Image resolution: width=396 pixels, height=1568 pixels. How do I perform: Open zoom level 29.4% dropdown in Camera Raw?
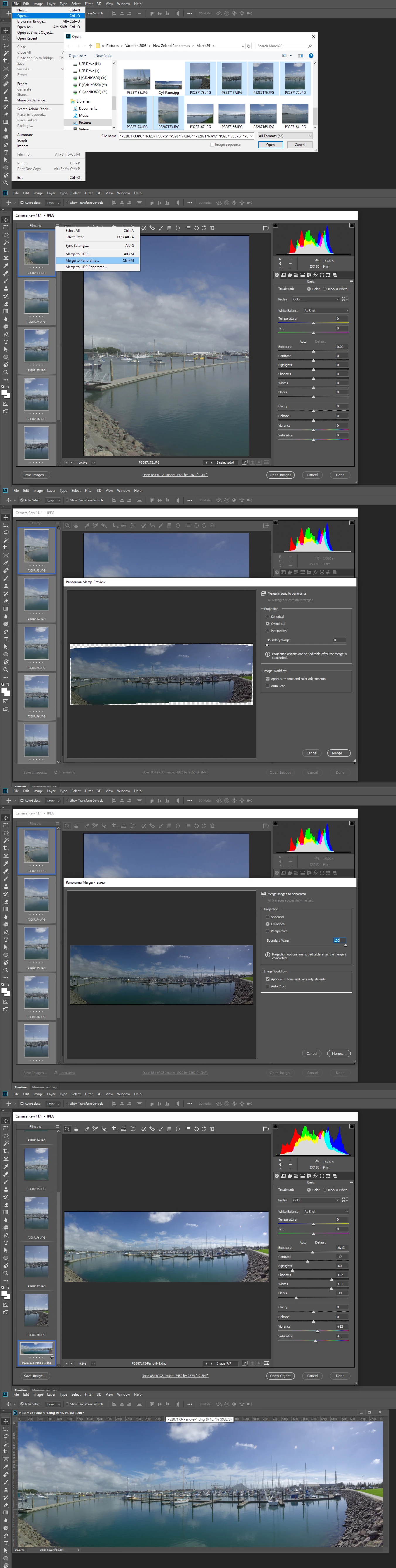pos(93,462)
